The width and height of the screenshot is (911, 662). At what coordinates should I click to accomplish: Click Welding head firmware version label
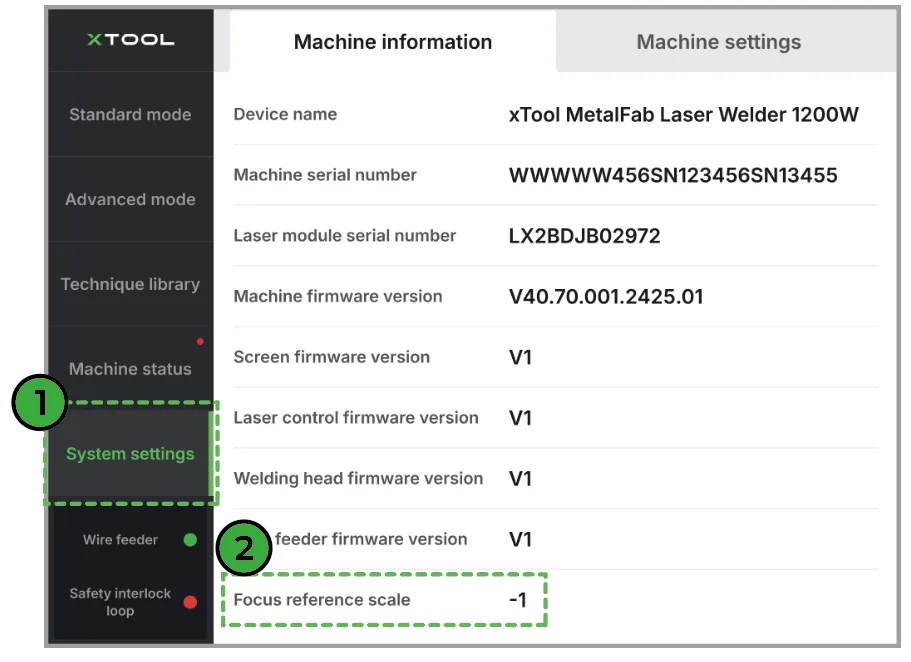(x=358, y=478)
